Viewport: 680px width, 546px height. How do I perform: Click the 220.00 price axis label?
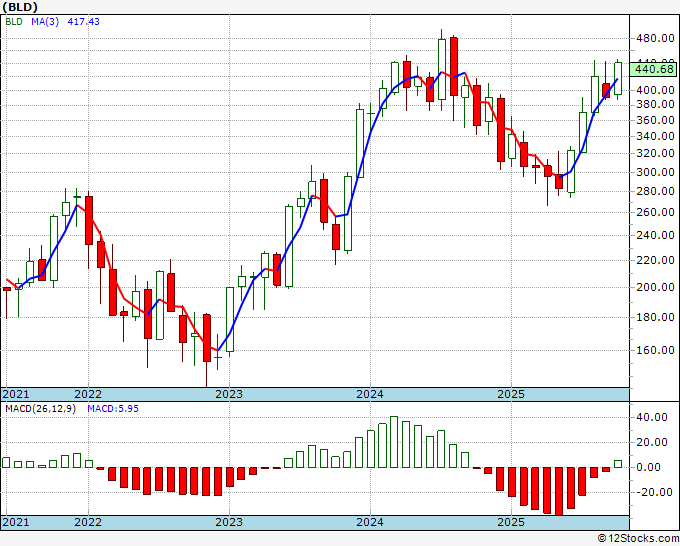tap(655, 260)
